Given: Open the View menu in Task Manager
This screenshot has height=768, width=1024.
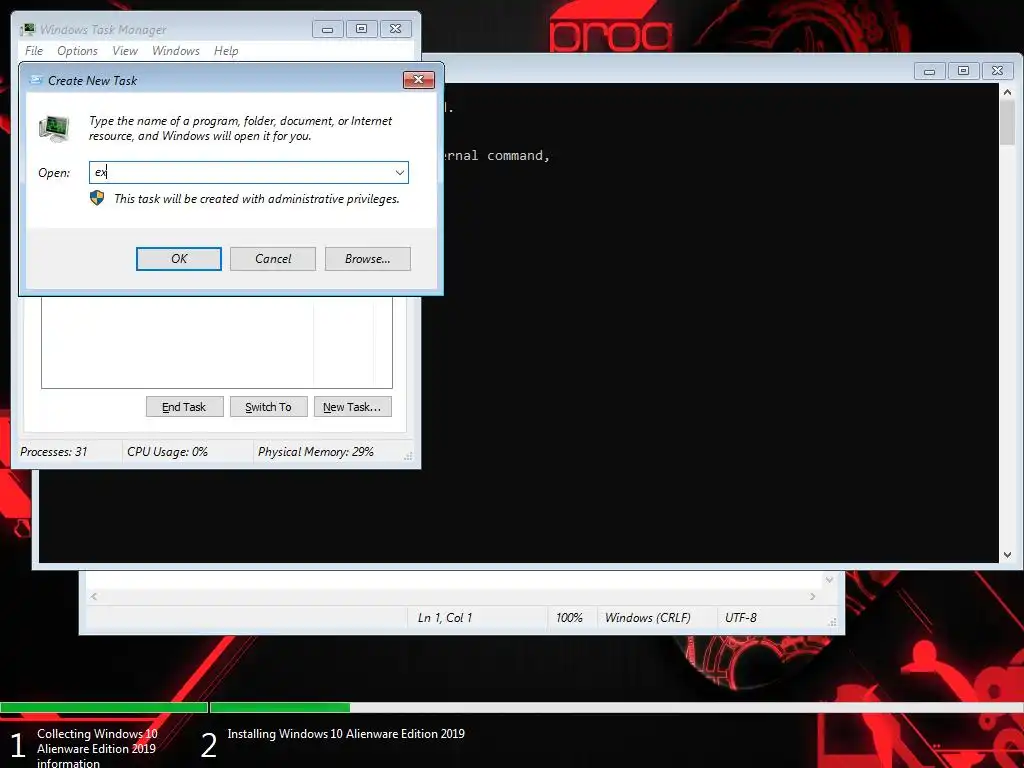Looking at the screenshot, I should click(125, 50).
